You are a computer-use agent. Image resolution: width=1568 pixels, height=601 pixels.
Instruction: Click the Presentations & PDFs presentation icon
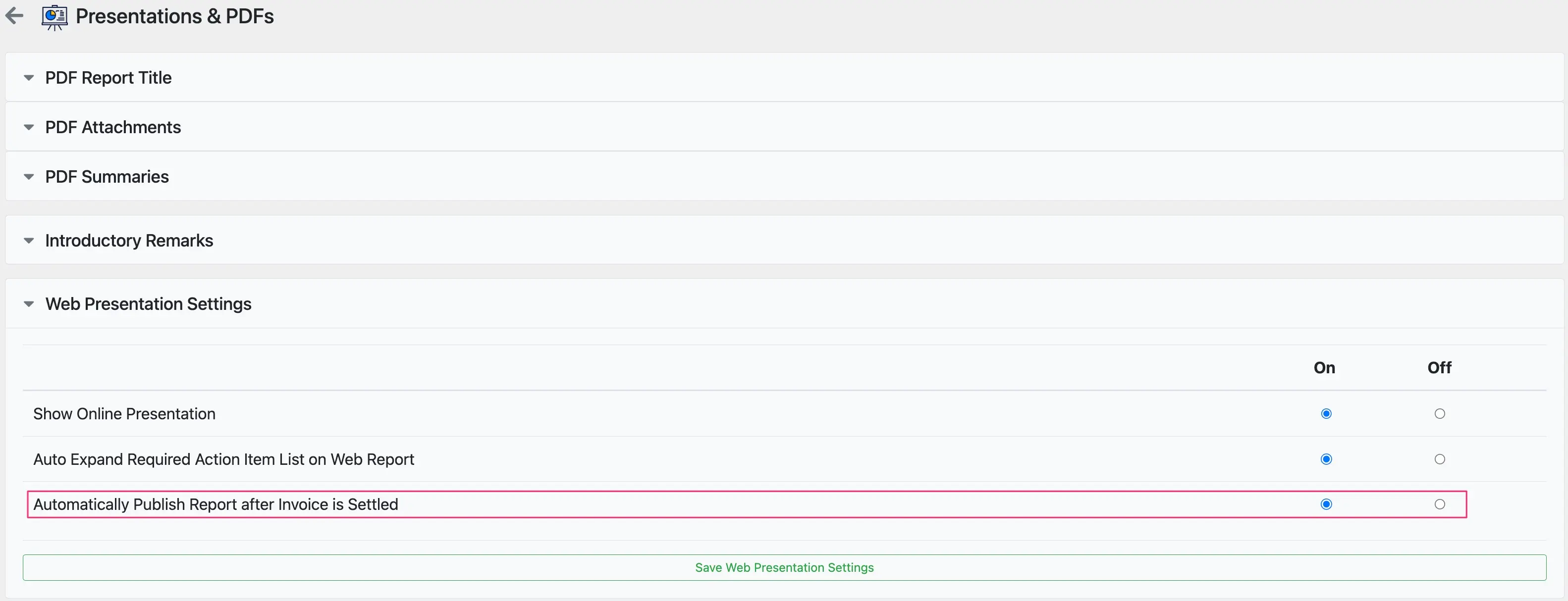54,17
